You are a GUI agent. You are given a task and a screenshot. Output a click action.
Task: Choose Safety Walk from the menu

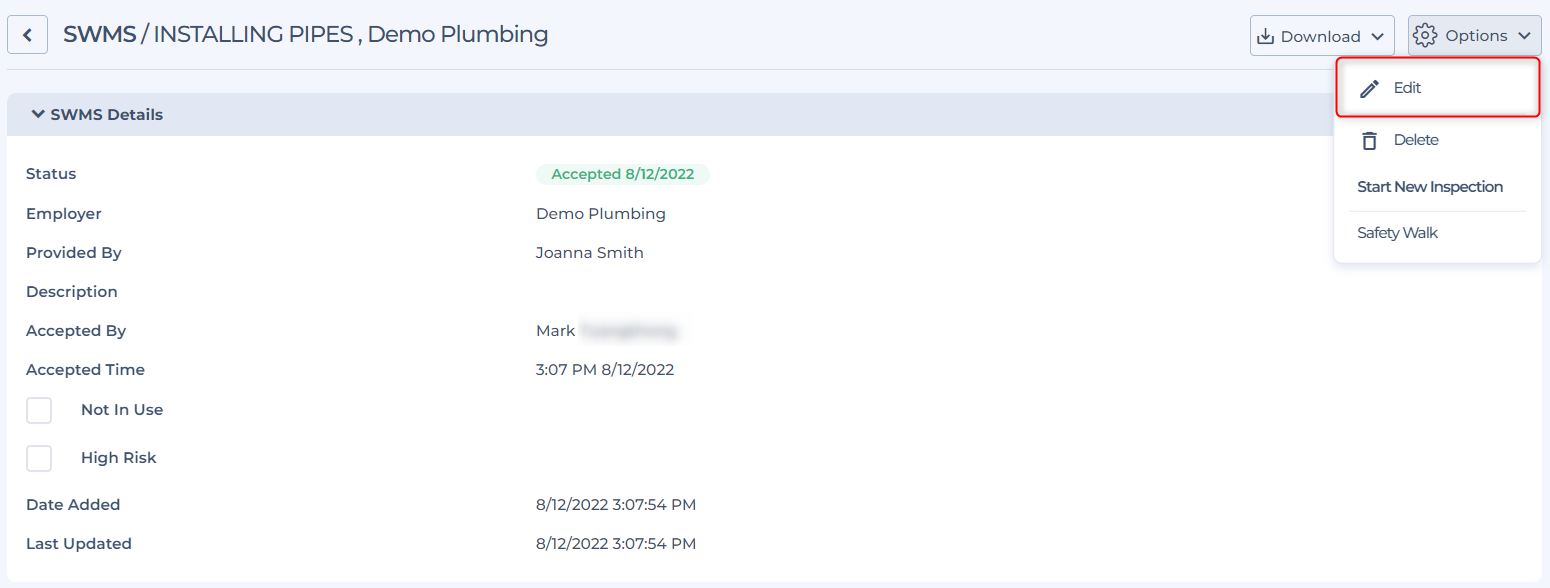pyautogui.click(x=1397, y=233)
